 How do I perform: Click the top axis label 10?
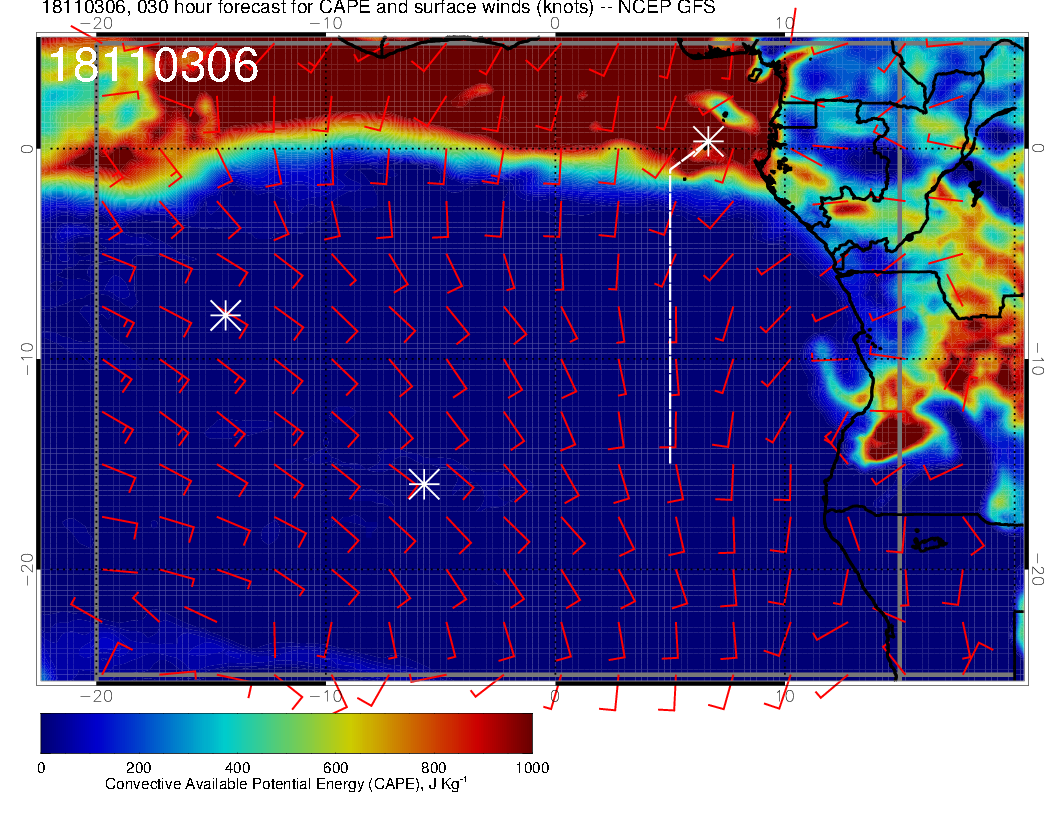[x=785, y=23]
